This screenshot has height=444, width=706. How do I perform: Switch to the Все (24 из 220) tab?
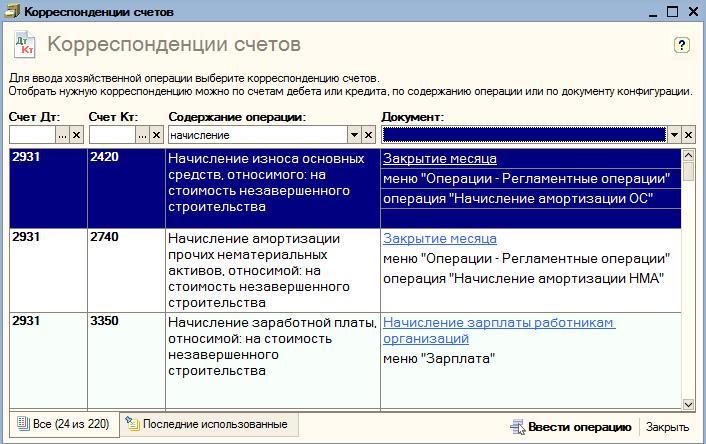64,424
